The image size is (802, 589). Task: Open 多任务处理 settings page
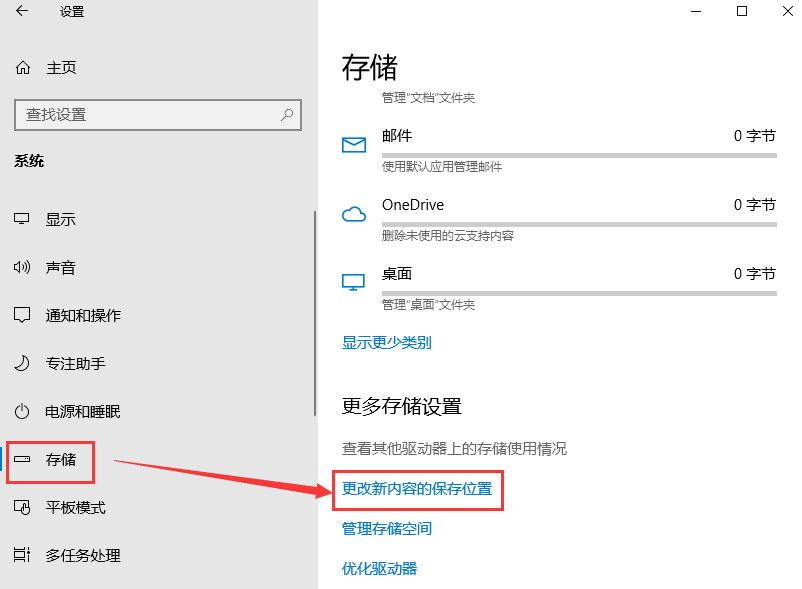tap(83, 555)
